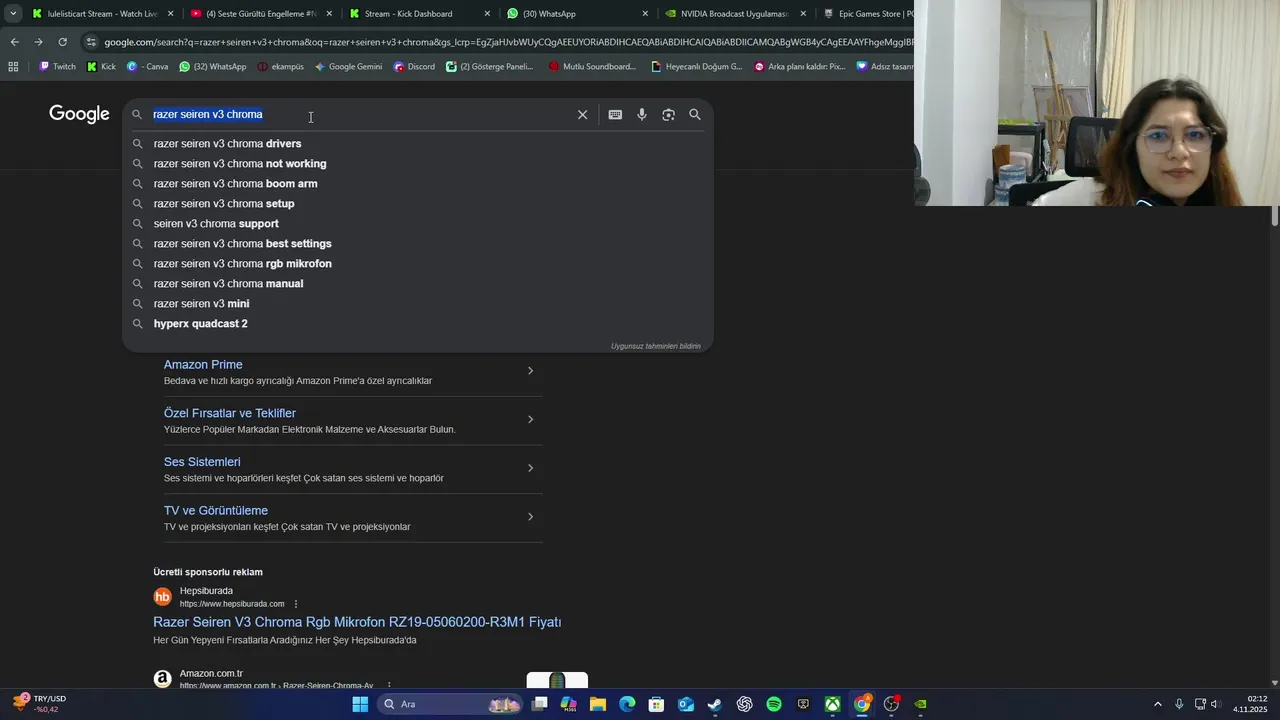Open Microsoft Edge from taskbar
Viewport: 1280px width, 720px height.
click(x=627, y=704)
